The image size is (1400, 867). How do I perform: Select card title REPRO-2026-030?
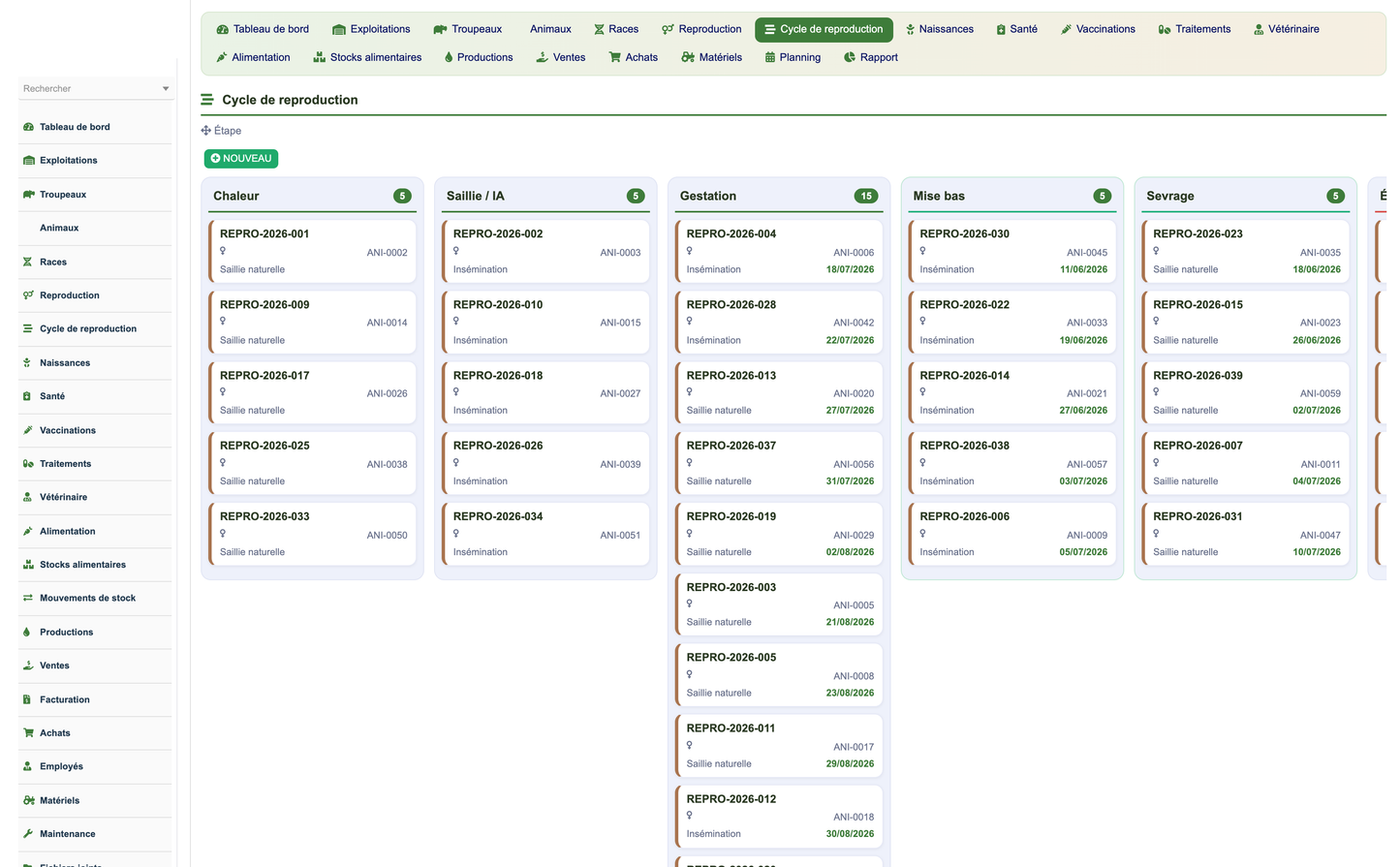964,233
